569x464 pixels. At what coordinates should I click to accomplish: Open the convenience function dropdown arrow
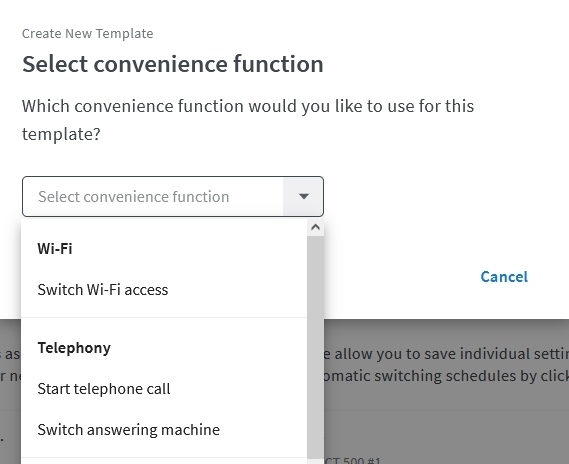coord(303,197)
